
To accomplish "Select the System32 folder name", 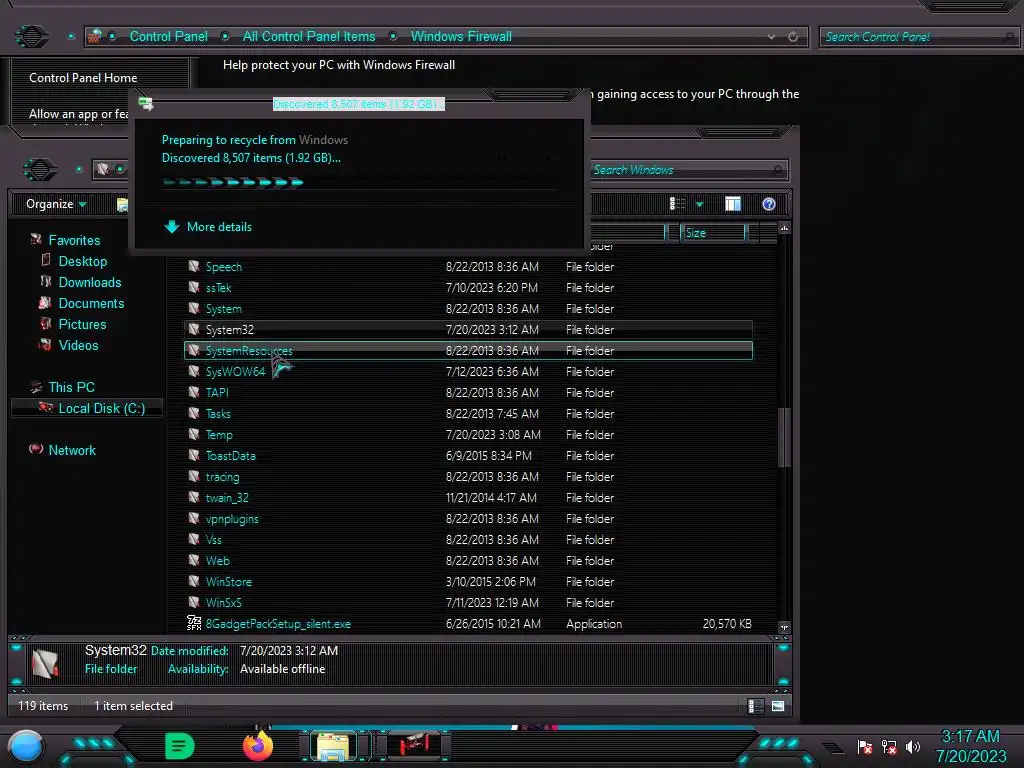I will 230,330.
